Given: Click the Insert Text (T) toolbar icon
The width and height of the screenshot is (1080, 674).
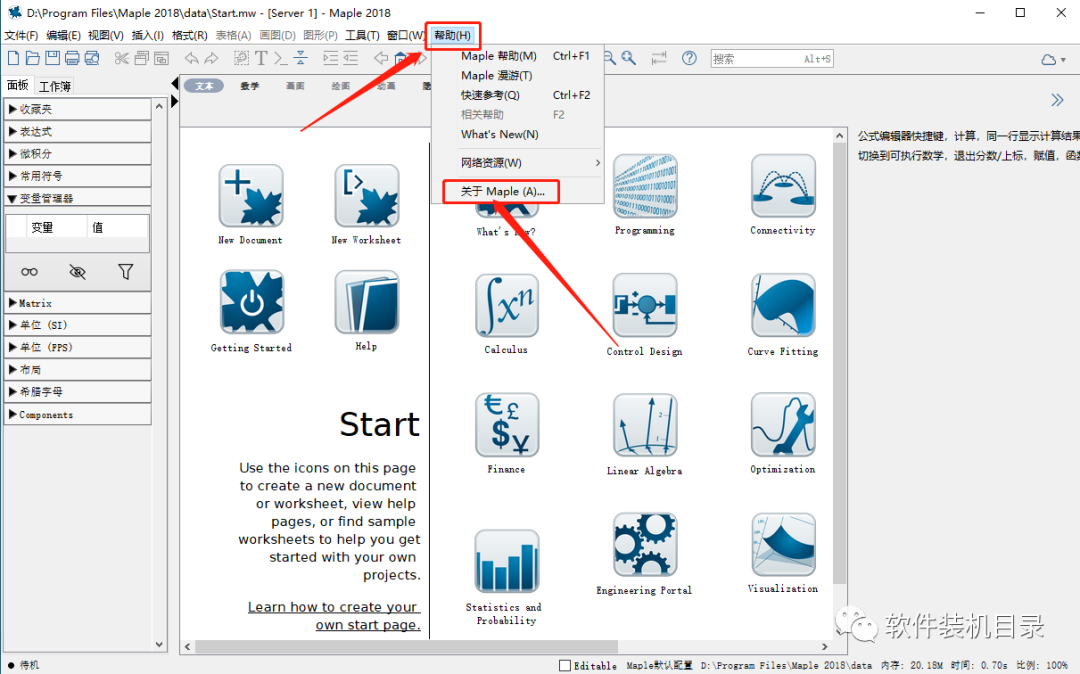Looking at the screenshot, I should [x=261, y=59].
